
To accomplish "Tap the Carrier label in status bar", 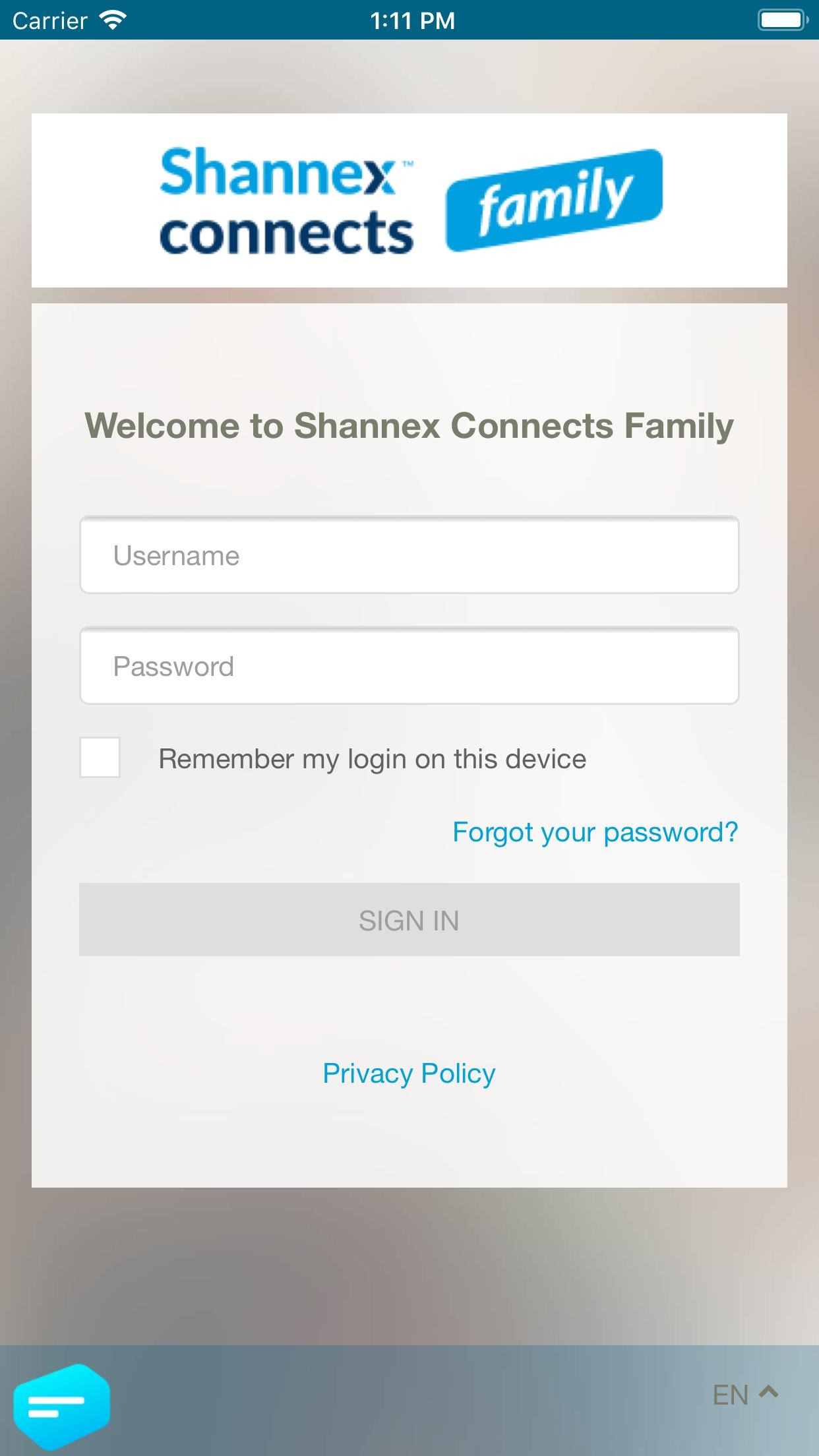I will coord(50,21).
